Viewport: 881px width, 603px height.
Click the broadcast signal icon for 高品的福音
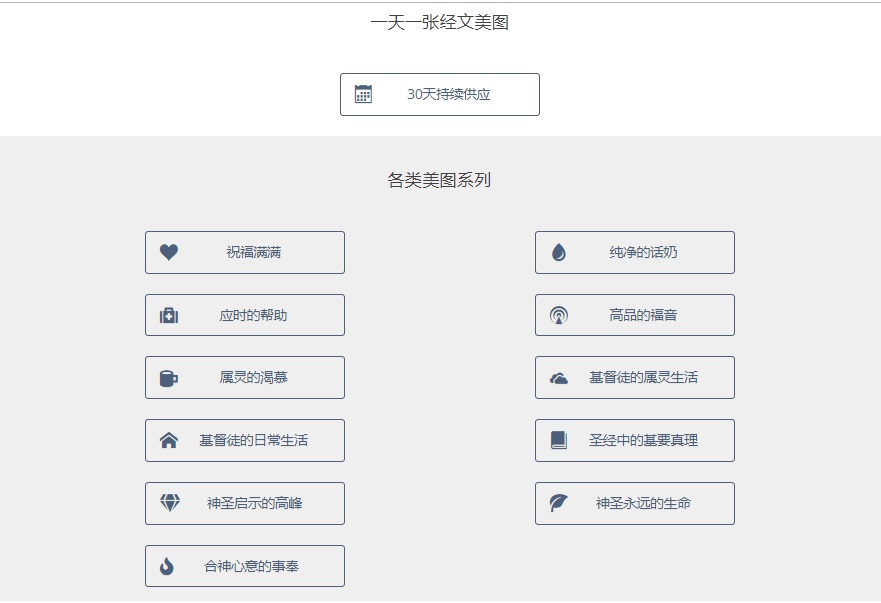tap(559, 316)
